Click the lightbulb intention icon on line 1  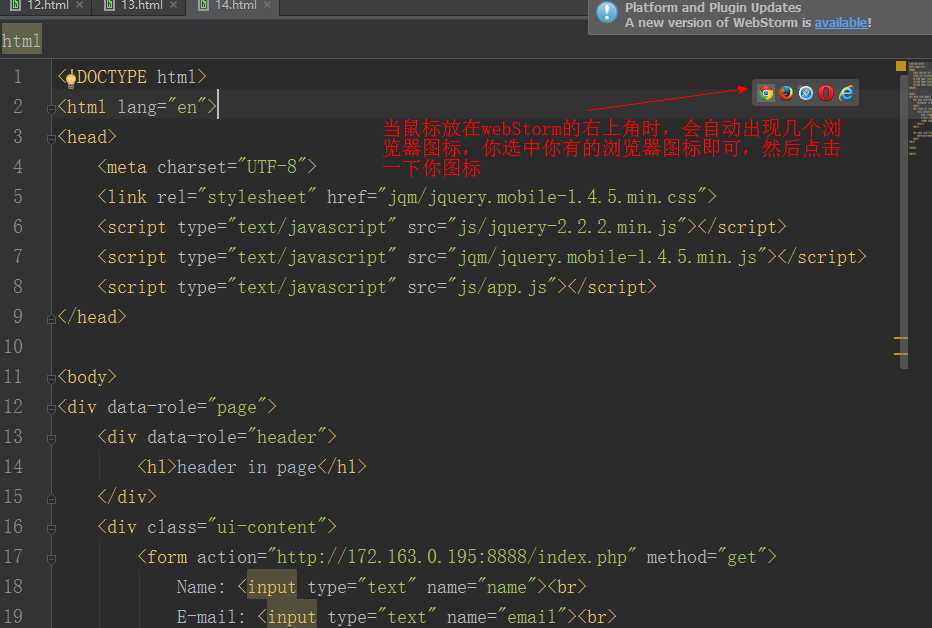tap(71, 79)
